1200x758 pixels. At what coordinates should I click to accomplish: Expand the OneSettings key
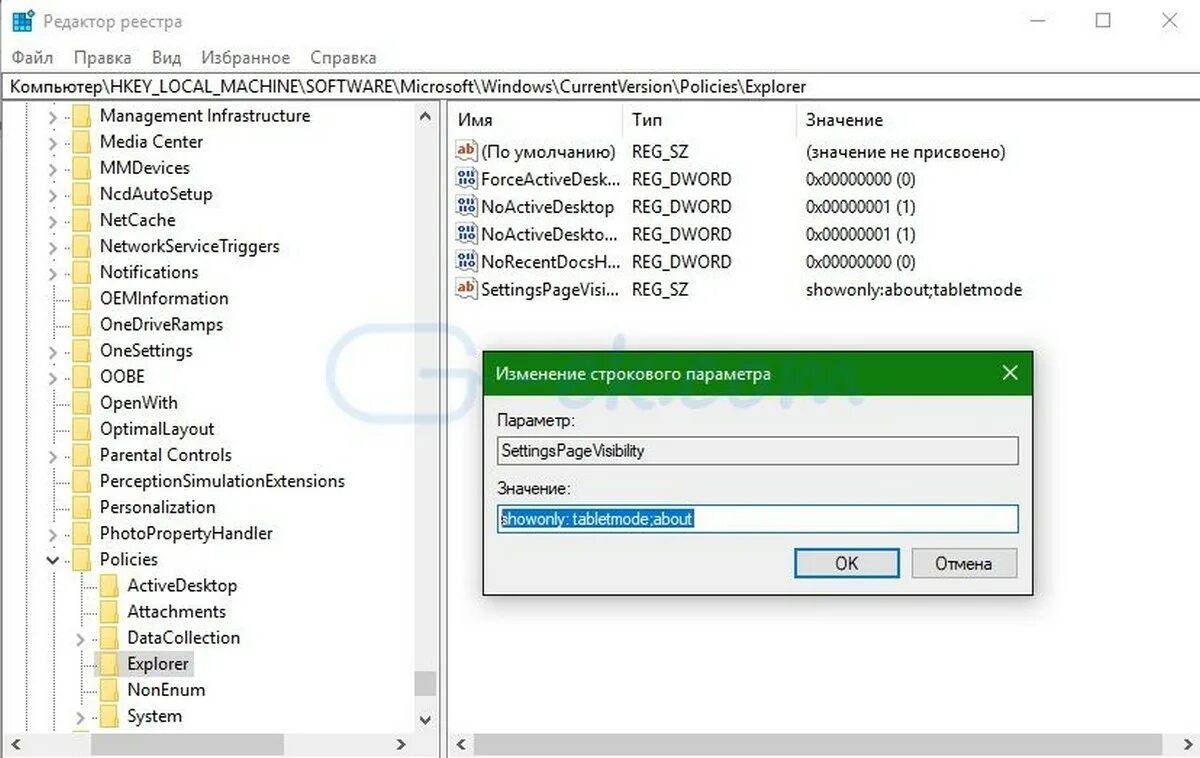(53, 351)
